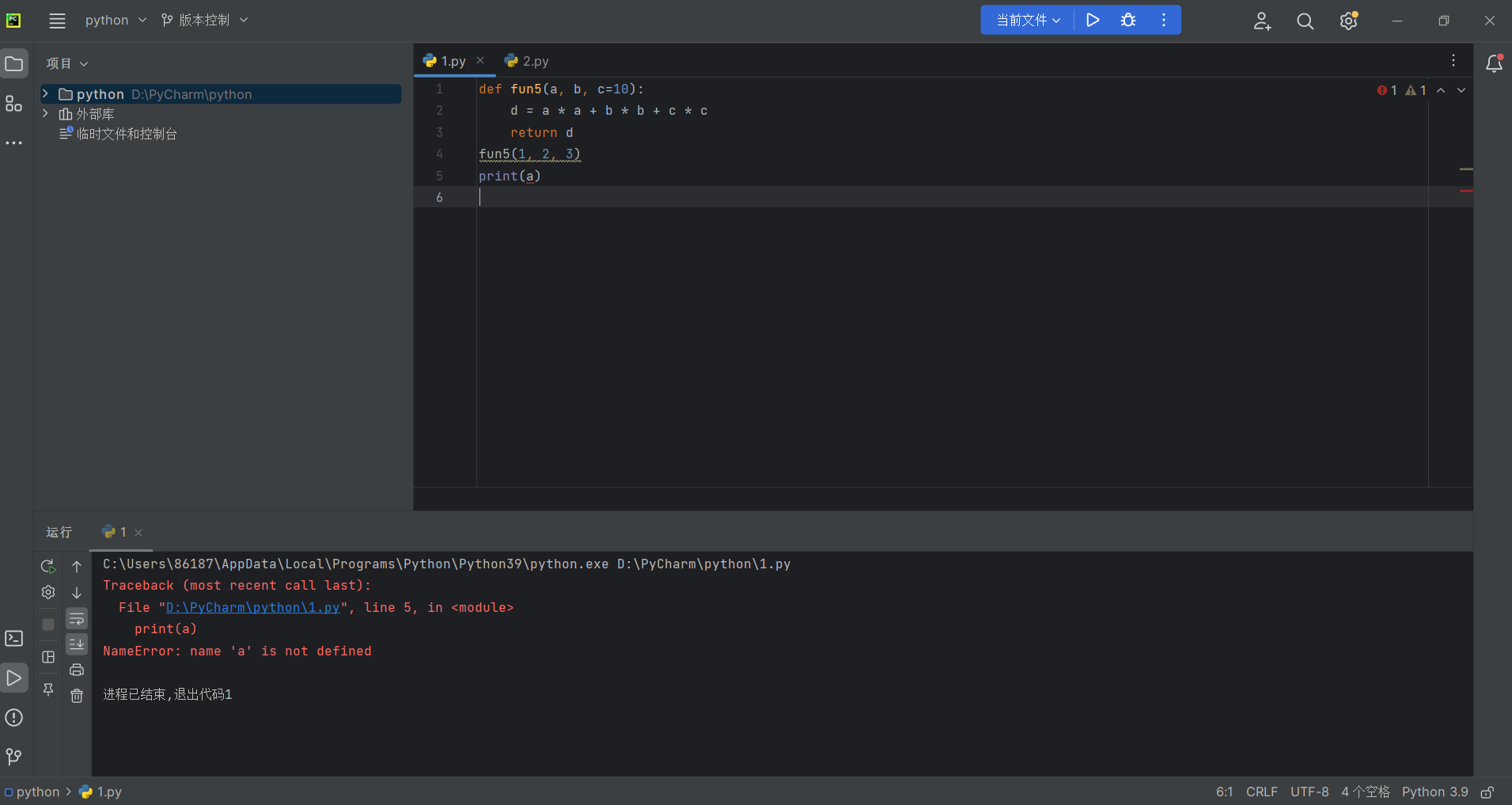
Task: Rerun the script in Run panel
Action: point(48,567)
